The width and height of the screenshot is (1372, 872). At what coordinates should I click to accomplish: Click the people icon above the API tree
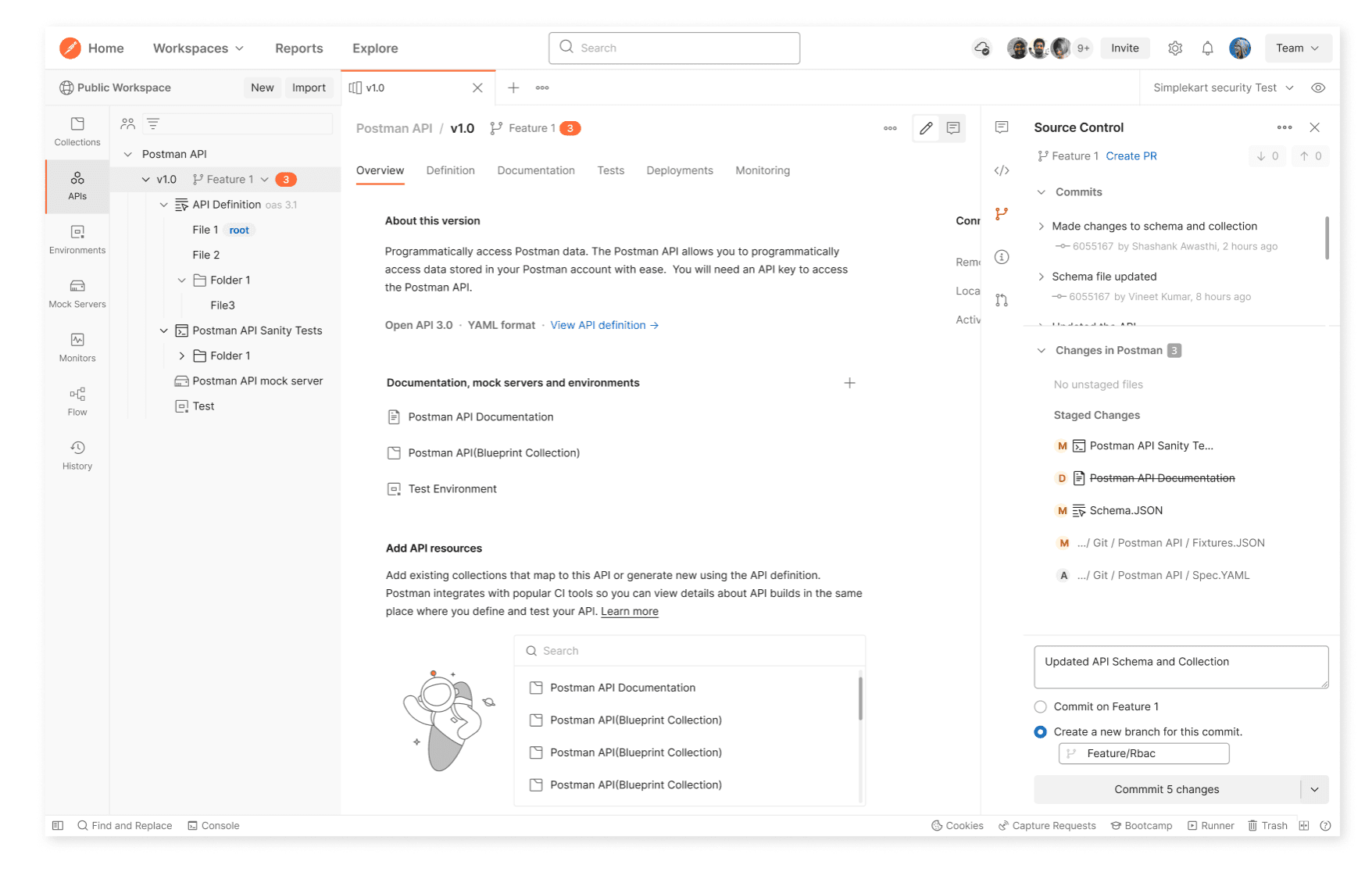[128, 123]
